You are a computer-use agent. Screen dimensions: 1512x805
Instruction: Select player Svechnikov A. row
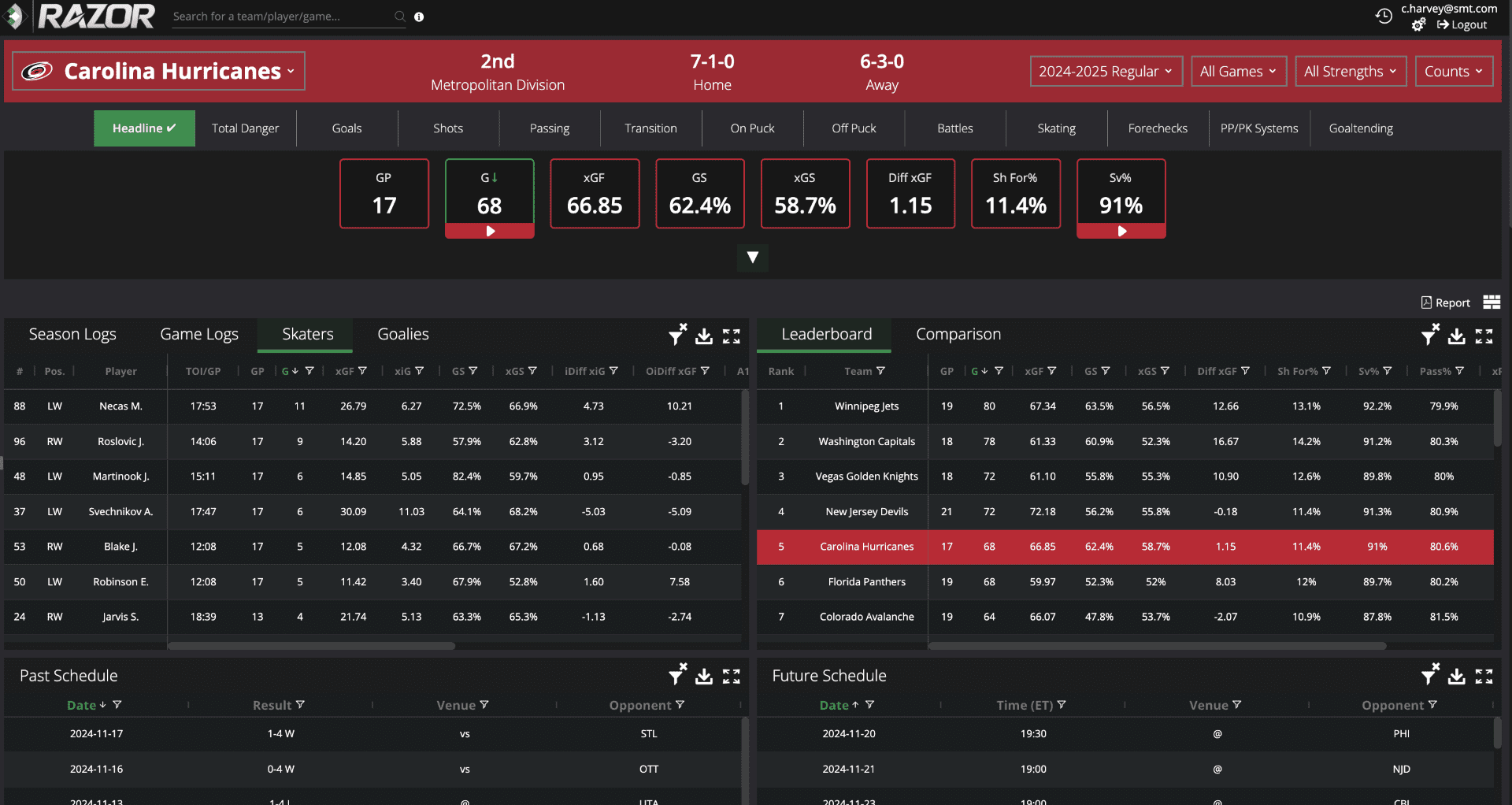coord(372,512)
